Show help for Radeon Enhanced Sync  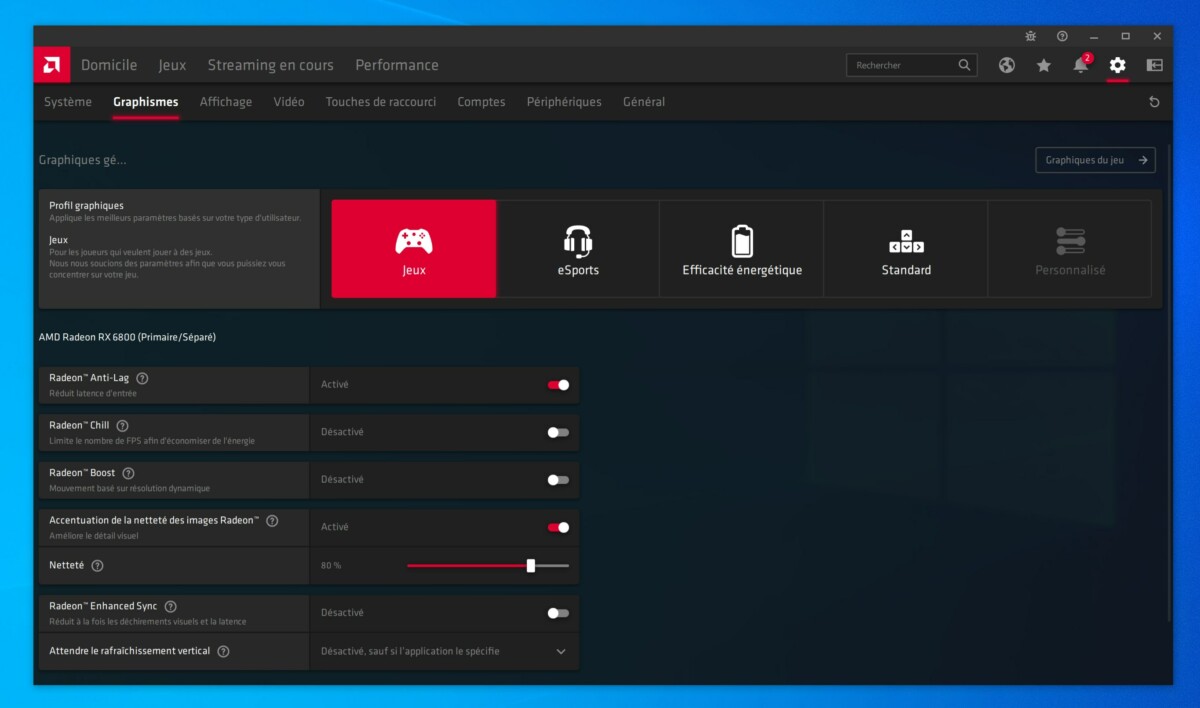tap(170, 606)
